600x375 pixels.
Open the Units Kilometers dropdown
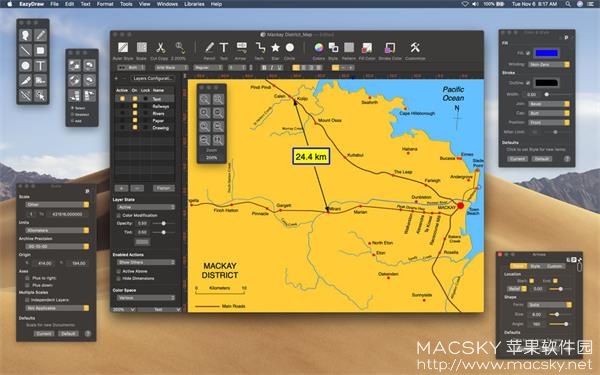[x=57, y=230]
